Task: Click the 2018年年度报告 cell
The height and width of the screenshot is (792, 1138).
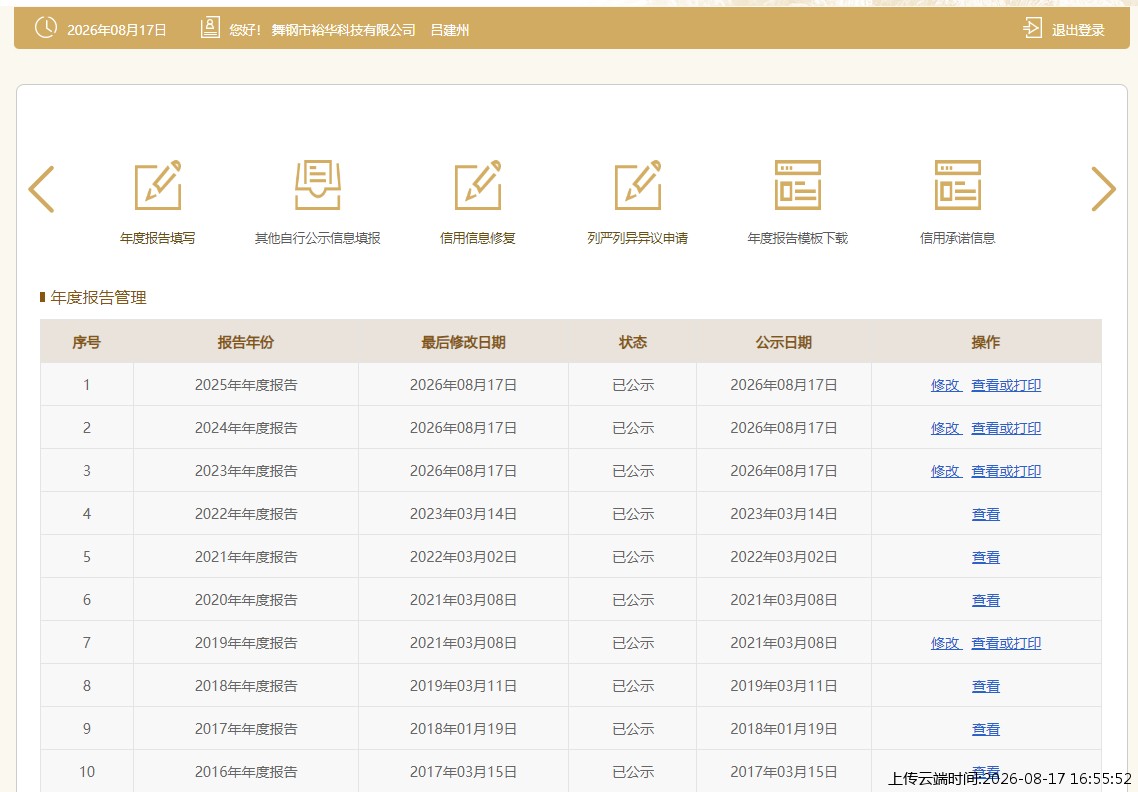Action: [246, 686]
